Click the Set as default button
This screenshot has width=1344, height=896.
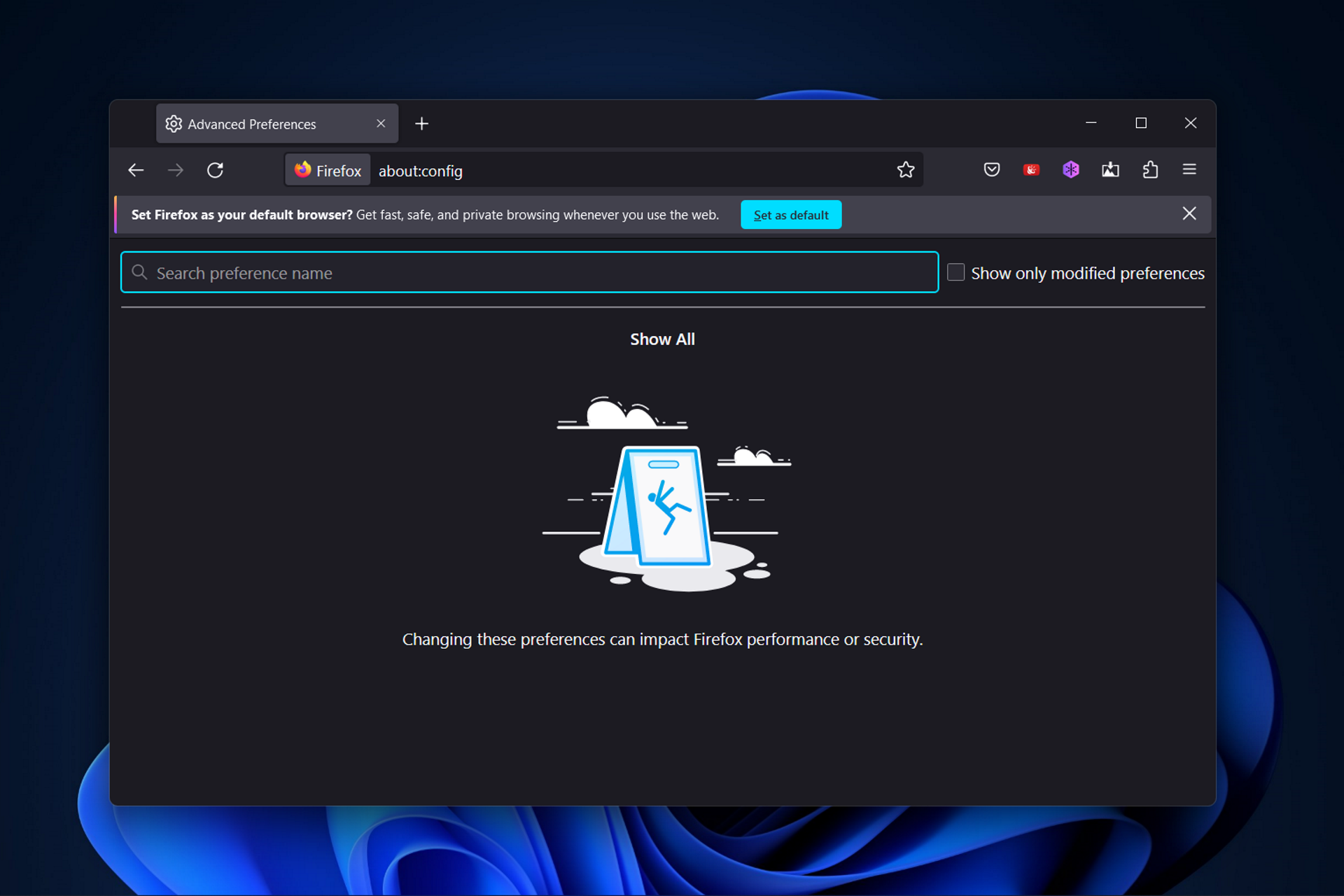[x=791, y=215]
